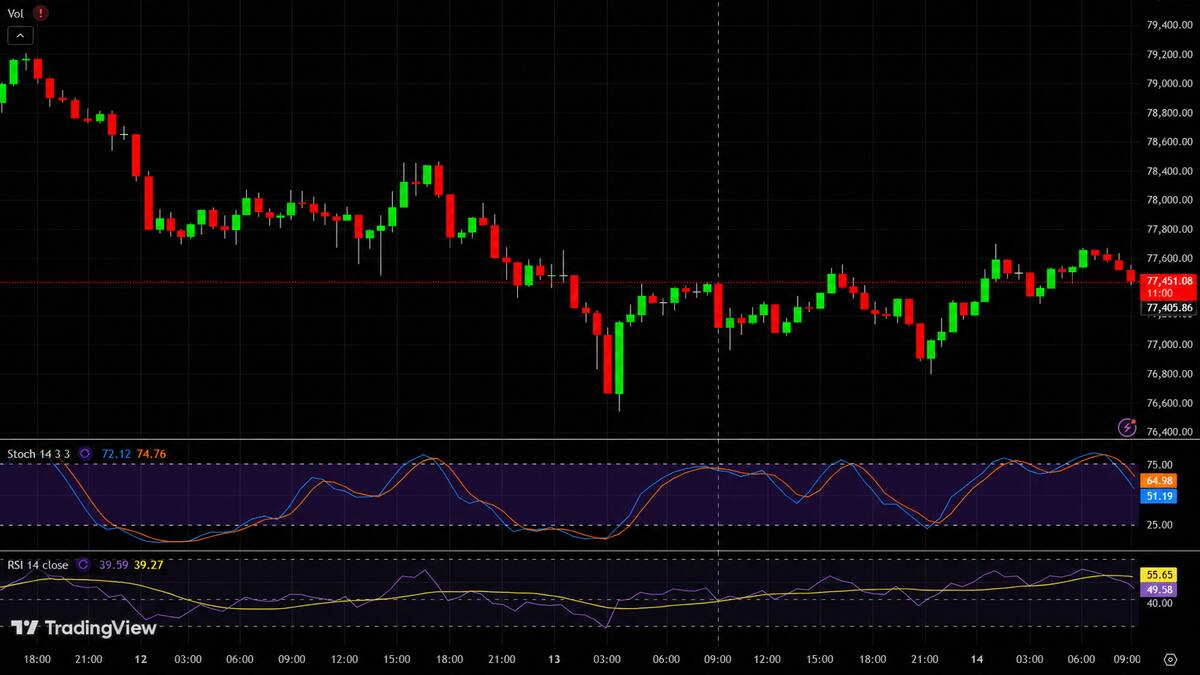
Task: Select the RSI 14 close indicator title
Action: click(x=38, y=565)
